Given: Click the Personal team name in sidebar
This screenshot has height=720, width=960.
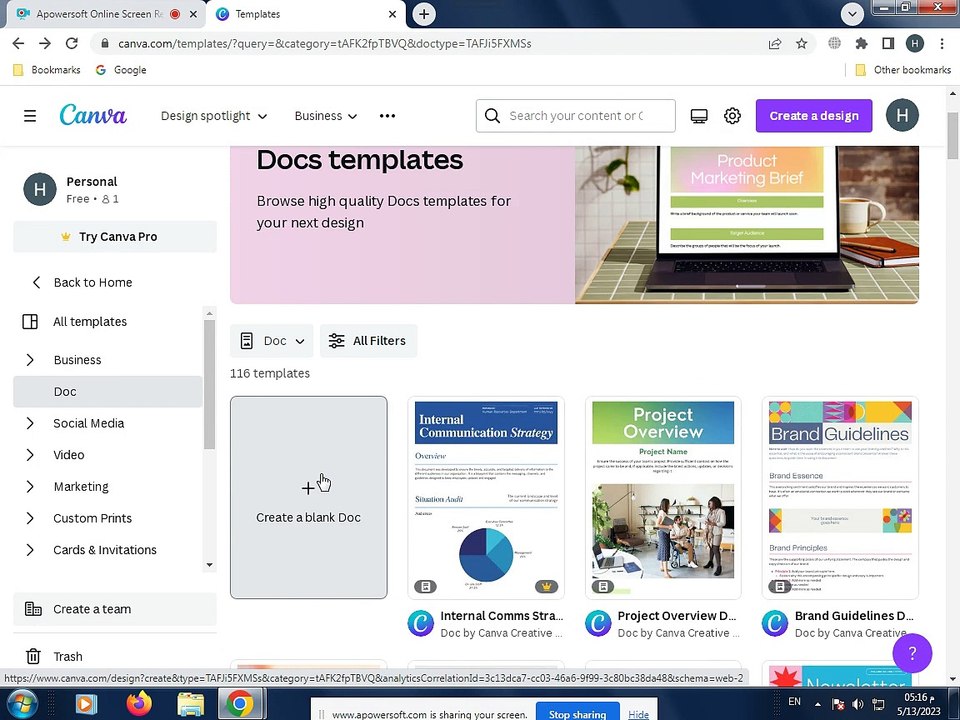Looking at the screenshot, I should [x=92, y=181].
